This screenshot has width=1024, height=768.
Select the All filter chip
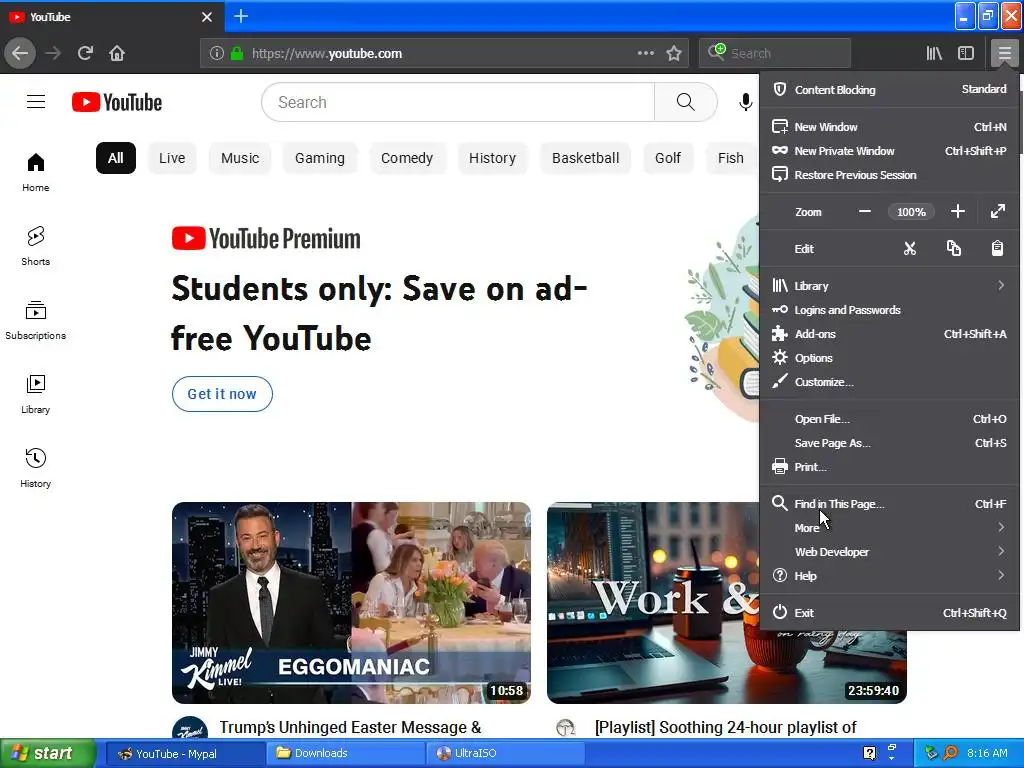tap(116, 158)
